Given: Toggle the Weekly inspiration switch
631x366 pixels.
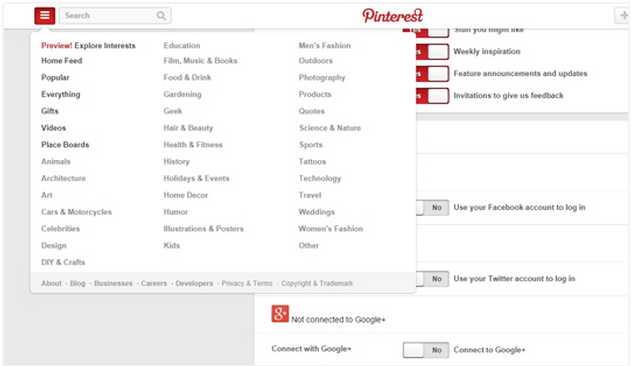Looking at the screenshot, I should click(x=432, y=52).
